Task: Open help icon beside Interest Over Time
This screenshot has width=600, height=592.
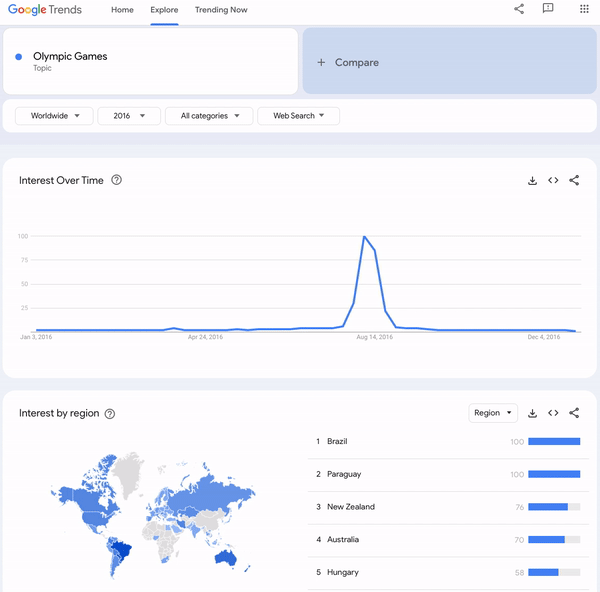Action: (x=116, y=180)
